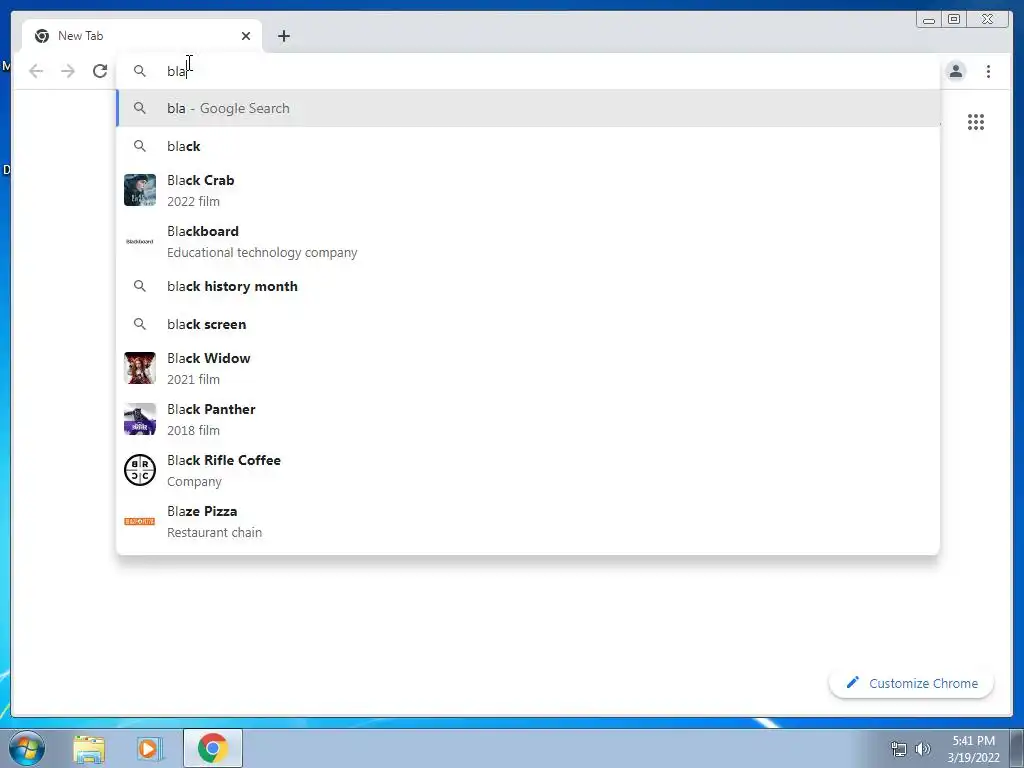Close the New Tab tab
Viewport: 1024px width, 768px height.
[246, 36]
